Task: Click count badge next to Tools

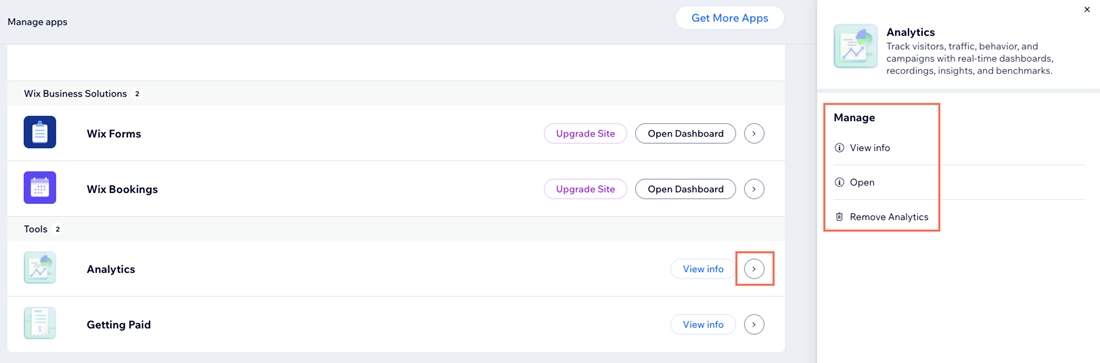Action: 58,229
